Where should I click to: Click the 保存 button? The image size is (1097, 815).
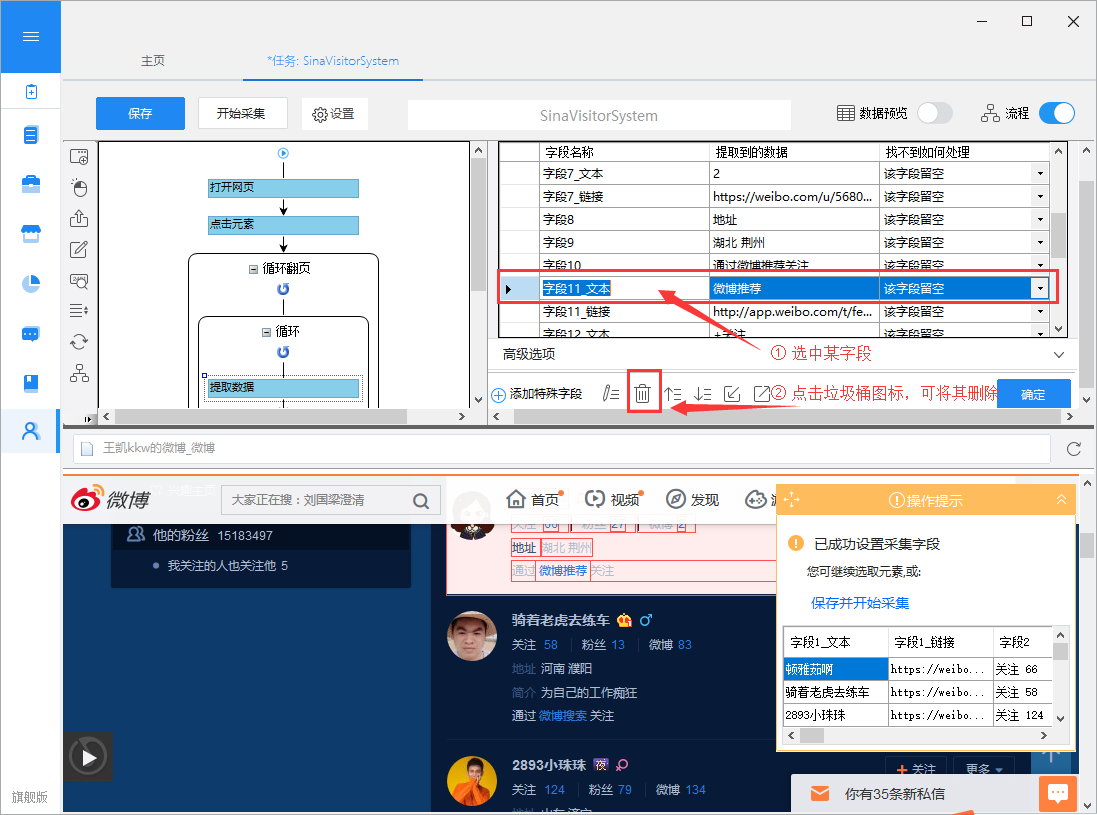pos(140,113)
